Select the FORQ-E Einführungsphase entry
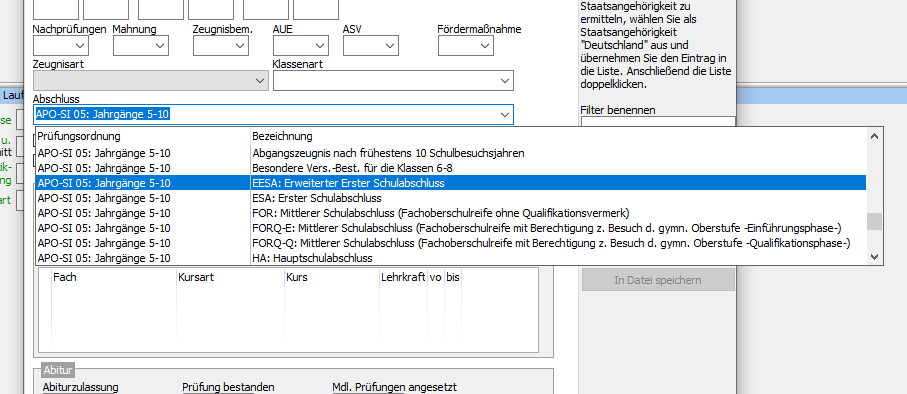Viewport: 907px width, 394px height. [x=451, y=228]
